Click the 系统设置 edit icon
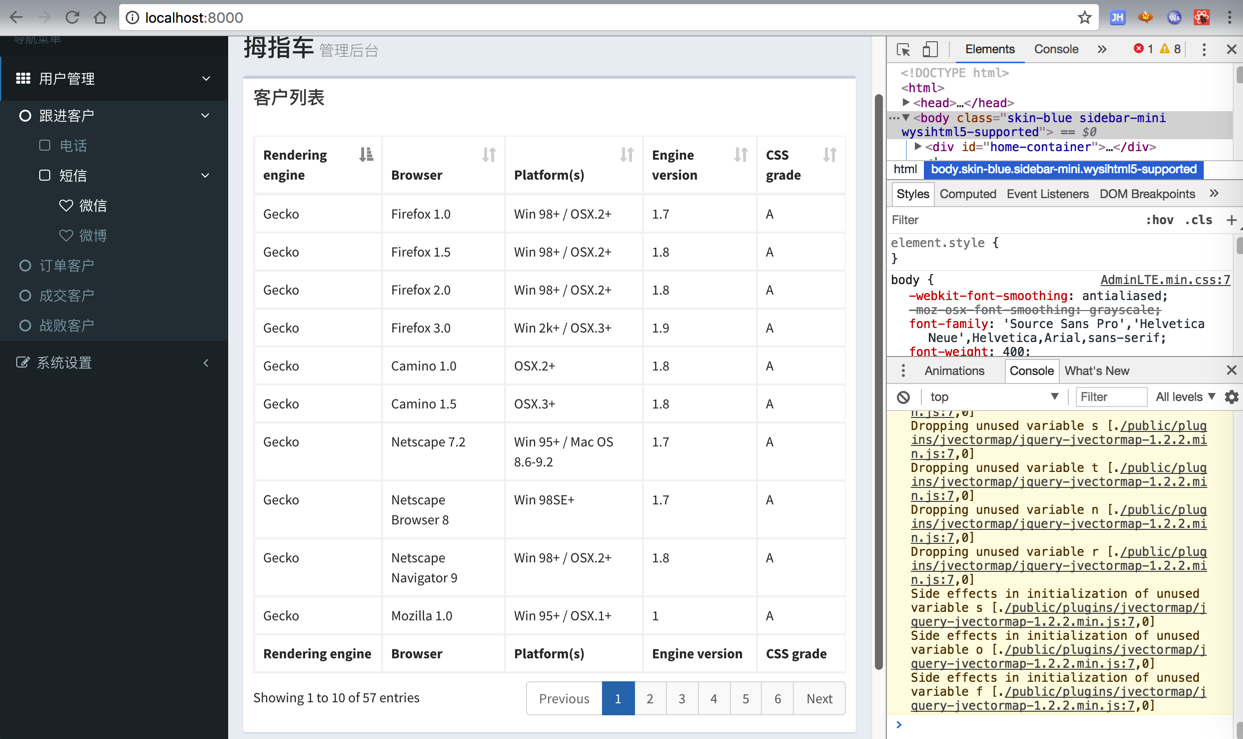This screenshot has width=1243, height=739. [23, 362]
